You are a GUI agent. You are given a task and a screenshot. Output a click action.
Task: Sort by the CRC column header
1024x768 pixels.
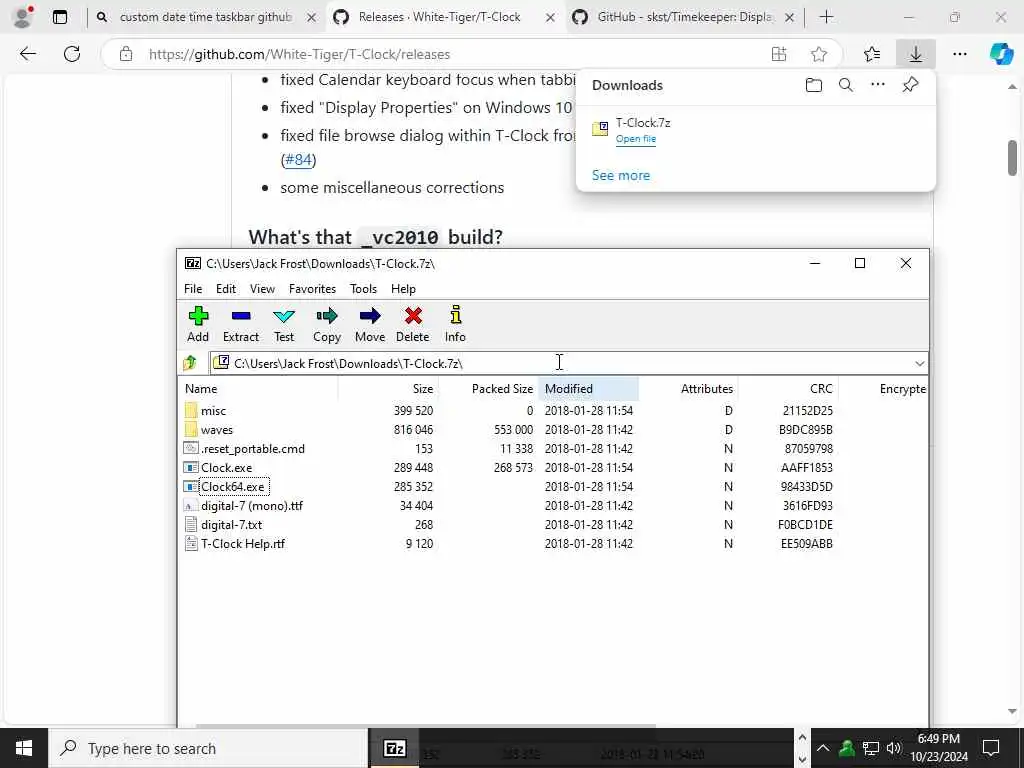pos(788,389)
